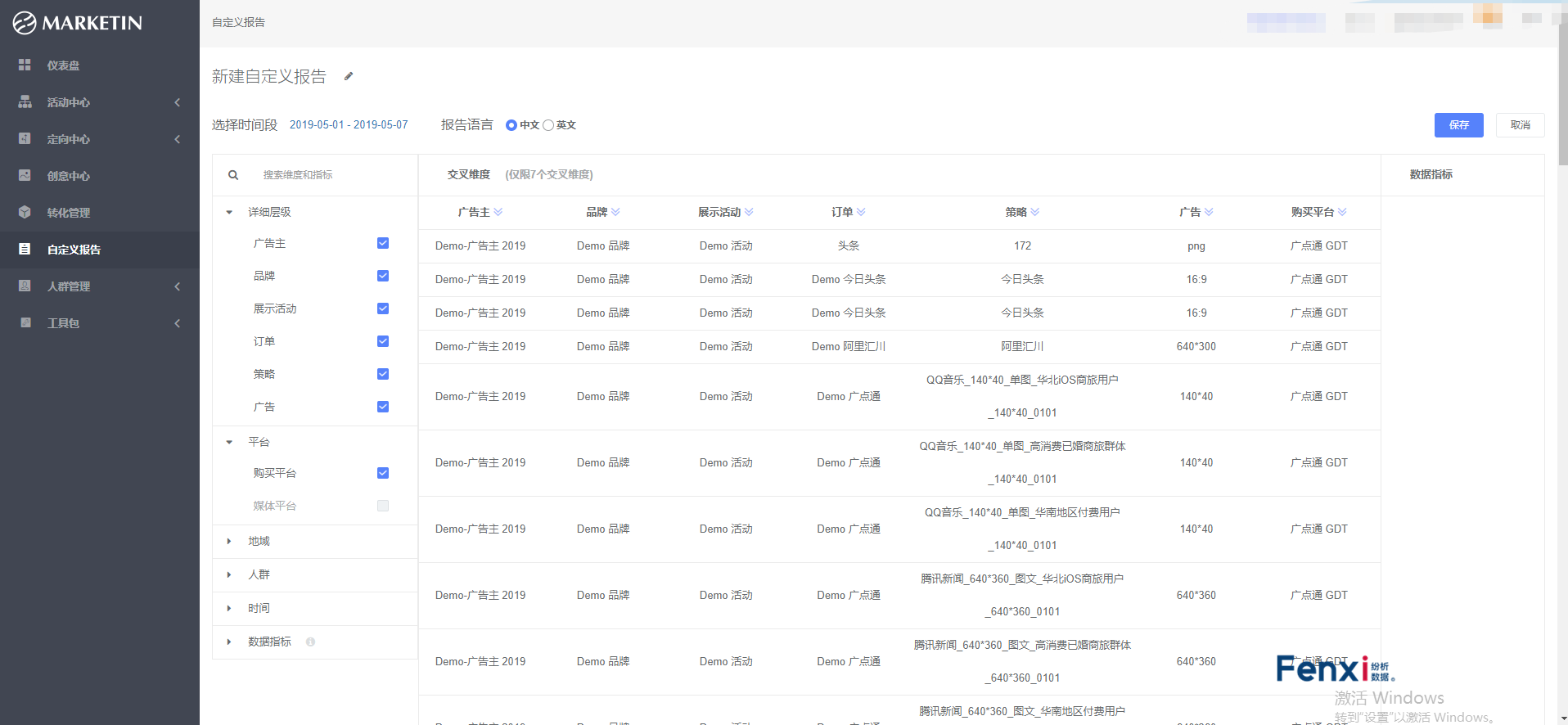The width and height of the screenshot is (1568, 725).
Task: Click the info icon next to 数据指标
Action: pos(310,642)
